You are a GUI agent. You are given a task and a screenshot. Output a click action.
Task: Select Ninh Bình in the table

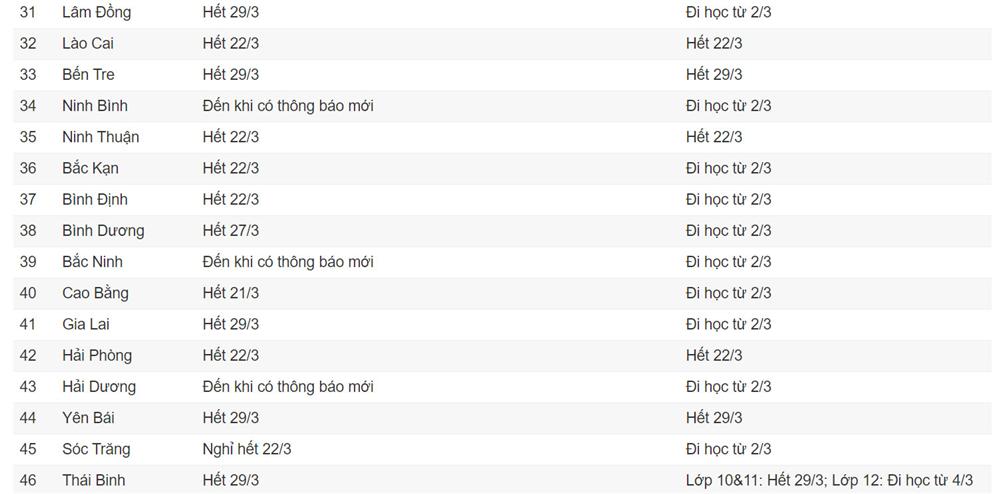[x=95, y=106]
